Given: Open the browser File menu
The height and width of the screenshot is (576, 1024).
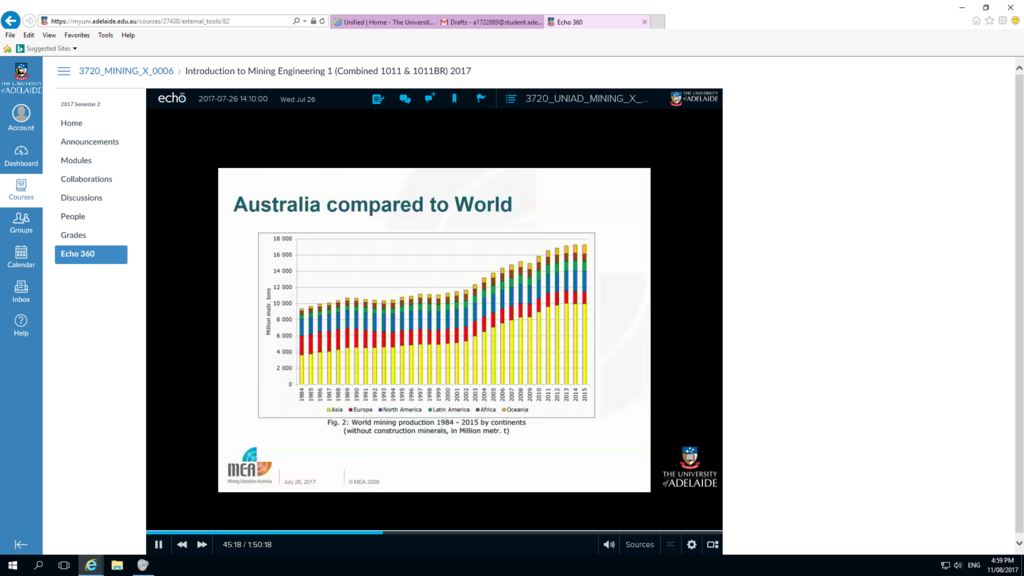Looking at the screenshot, I should [x=10, y=35].
